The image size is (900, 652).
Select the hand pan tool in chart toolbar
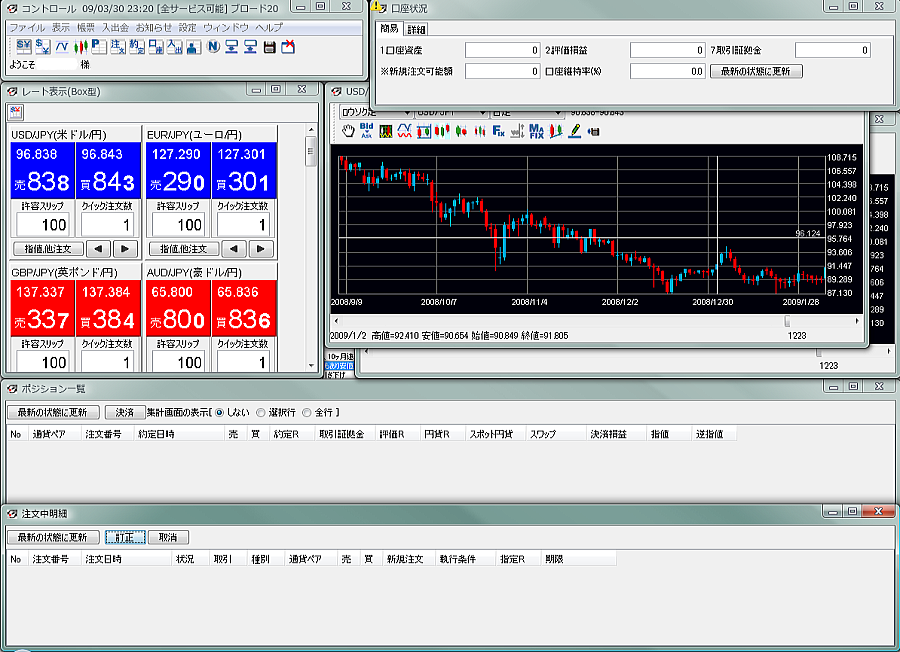[x=348, y=131]
